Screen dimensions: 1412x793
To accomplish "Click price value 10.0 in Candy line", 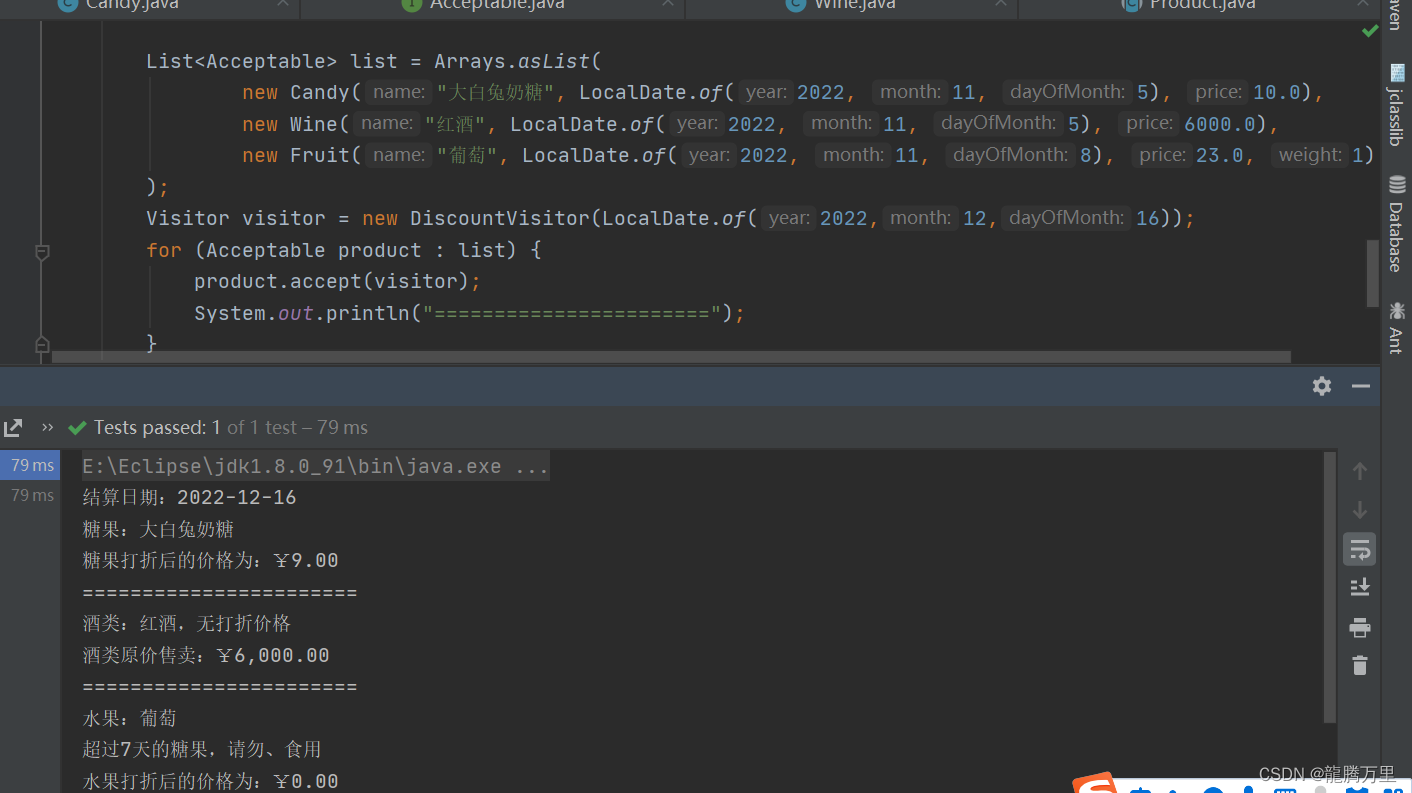I will [x=1277, y=92].
